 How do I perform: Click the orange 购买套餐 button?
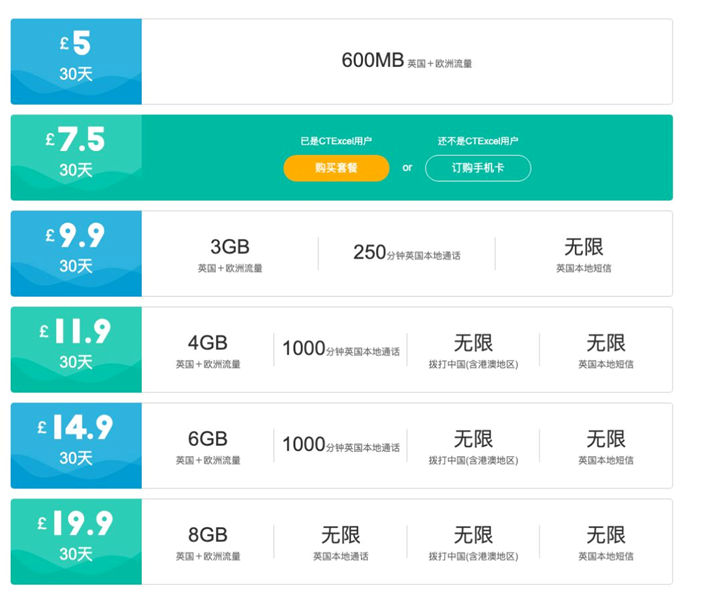click(336, 168)
